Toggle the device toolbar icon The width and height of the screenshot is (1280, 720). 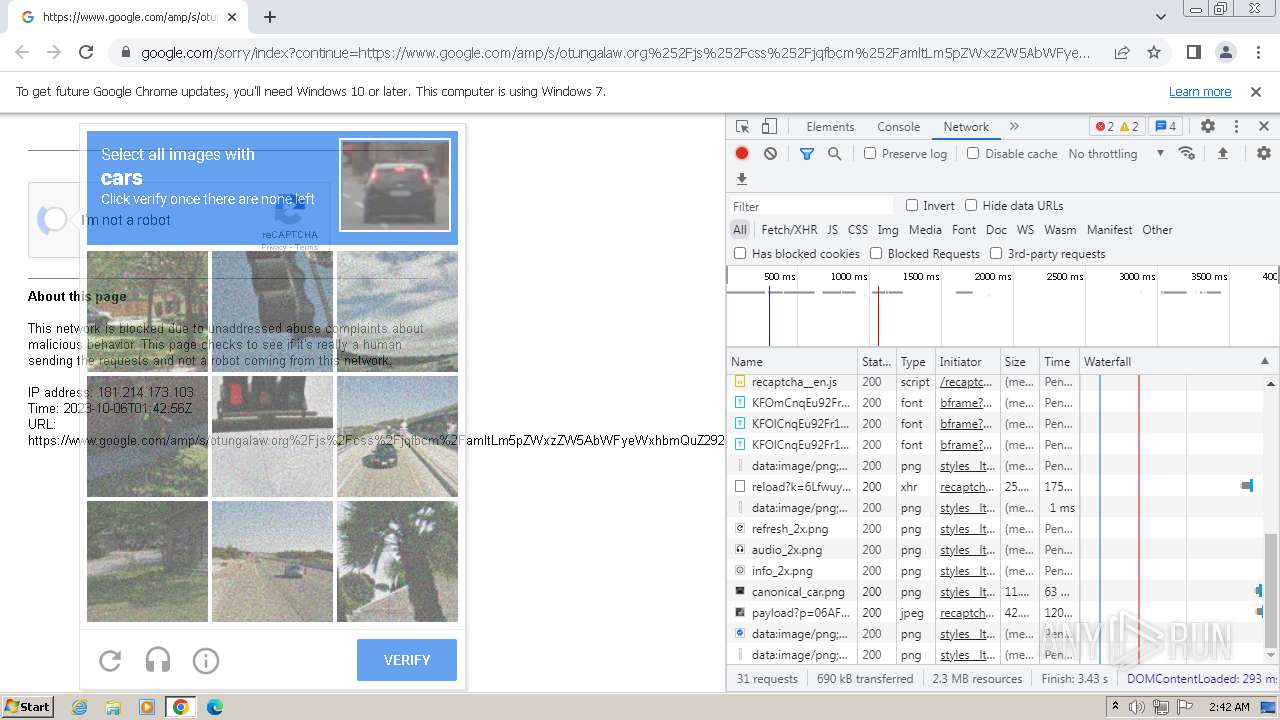point(769,127)
